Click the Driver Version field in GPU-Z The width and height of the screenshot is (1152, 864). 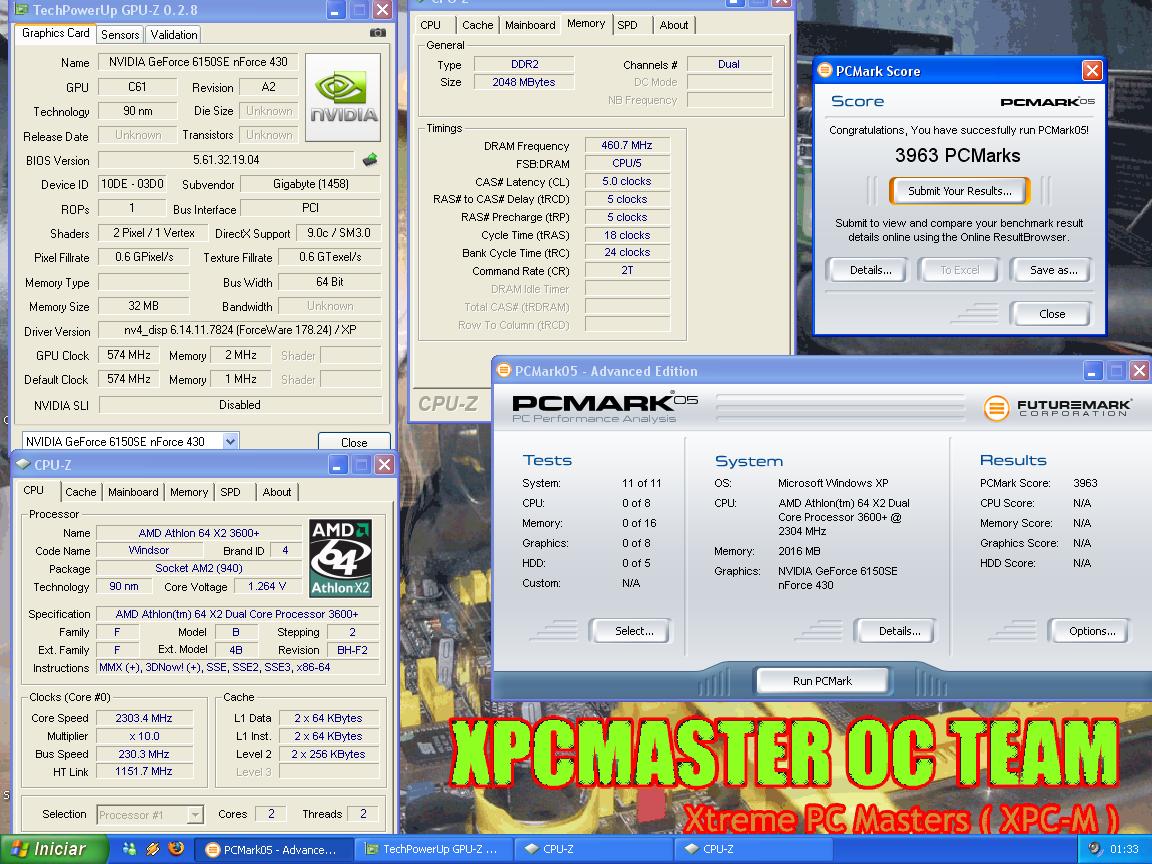point(240,331)
